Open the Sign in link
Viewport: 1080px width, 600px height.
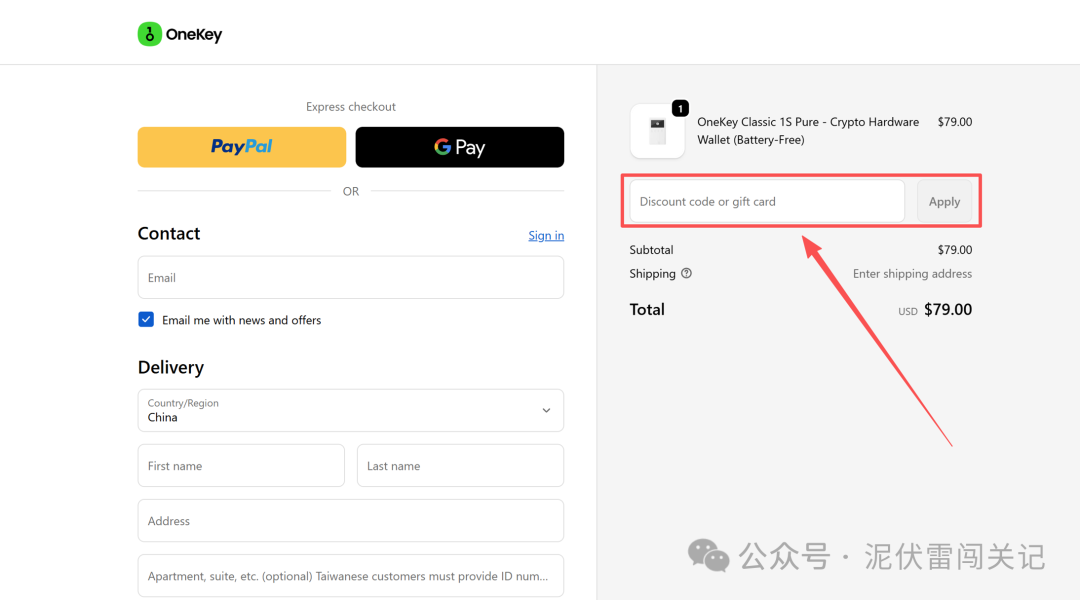546,236
